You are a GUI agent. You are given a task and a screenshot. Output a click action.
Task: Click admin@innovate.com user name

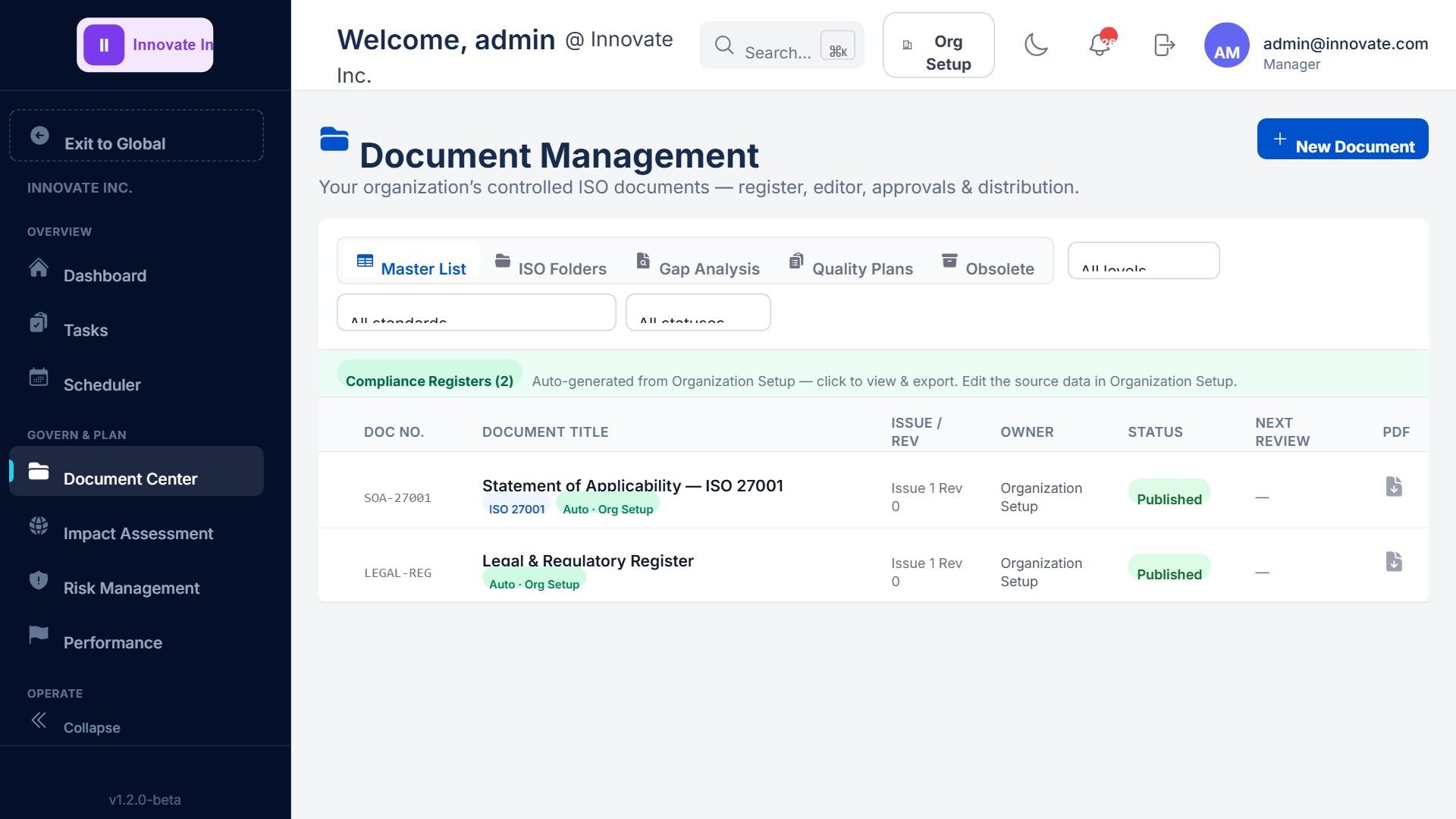pyautogui.click(x=1345, y=44)
